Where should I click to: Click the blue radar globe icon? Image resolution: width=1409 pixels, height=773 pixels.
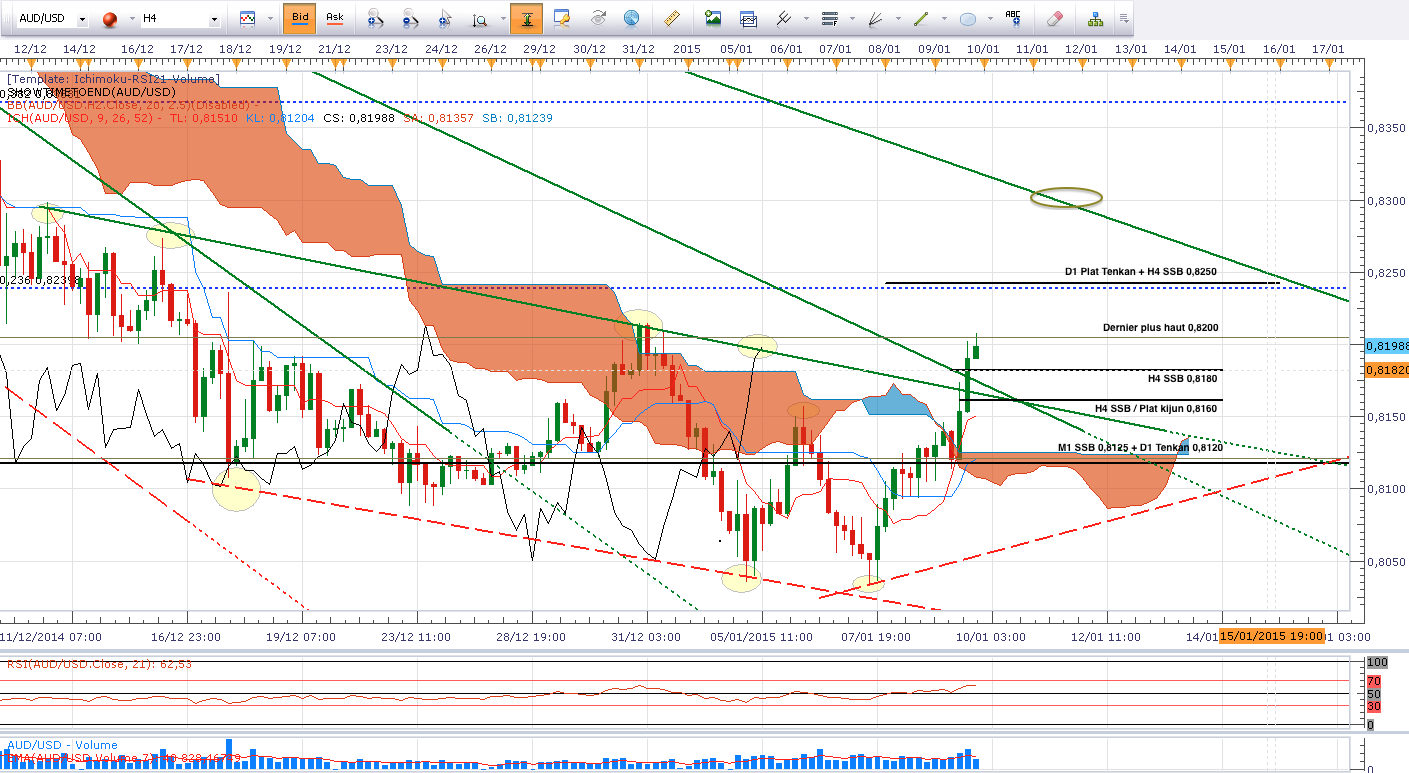tap(631, 18)
